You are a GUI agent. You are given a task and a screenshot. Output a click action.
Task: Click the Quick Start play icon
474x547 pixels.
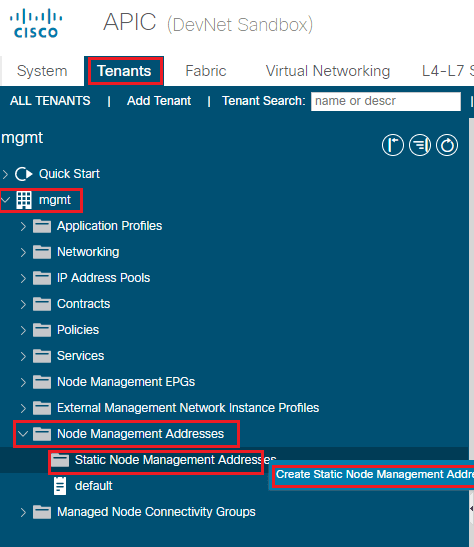point(23,174)
